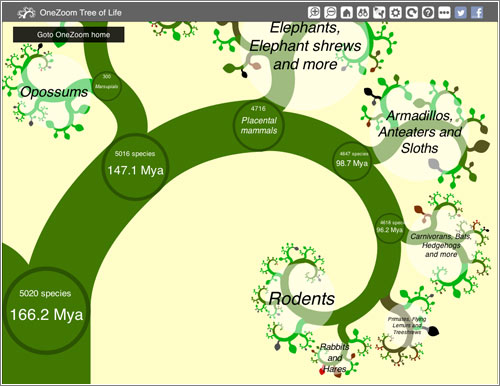
Task: Open search with the binoculars icon
Action: tap(363, 13)
